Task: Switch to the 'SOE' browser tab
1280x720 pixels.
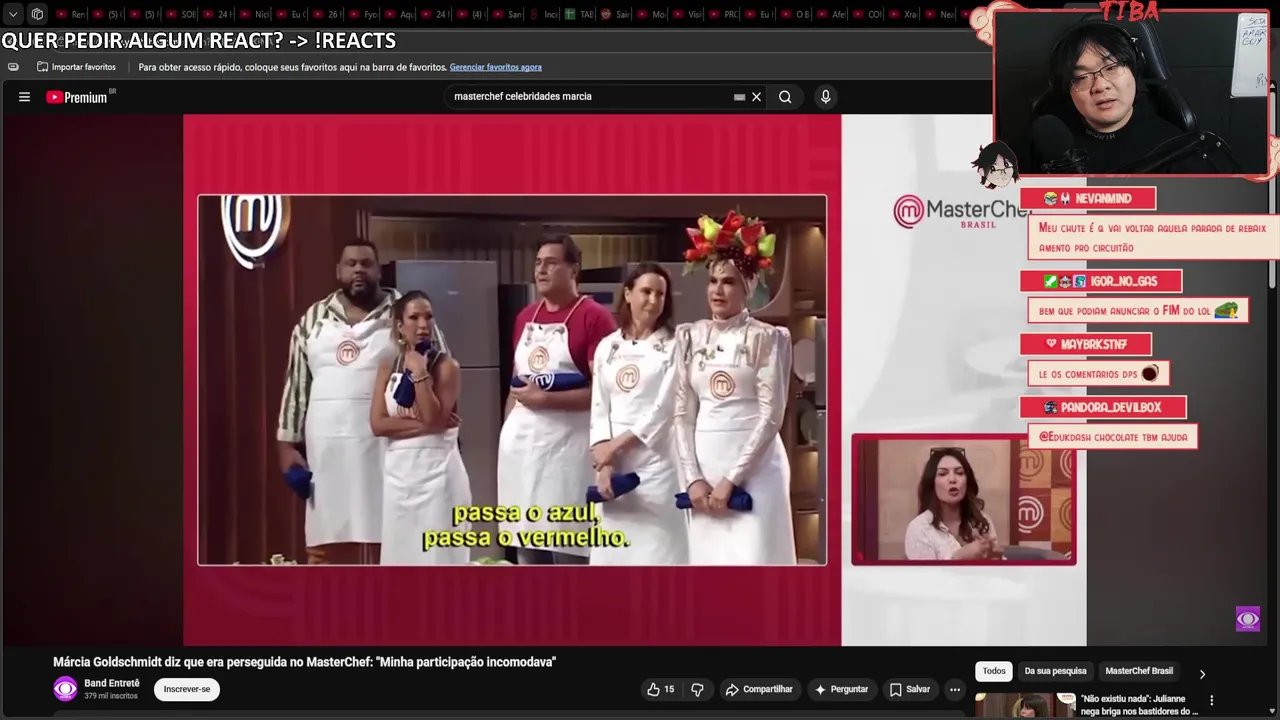Action: tap(180, 14)
